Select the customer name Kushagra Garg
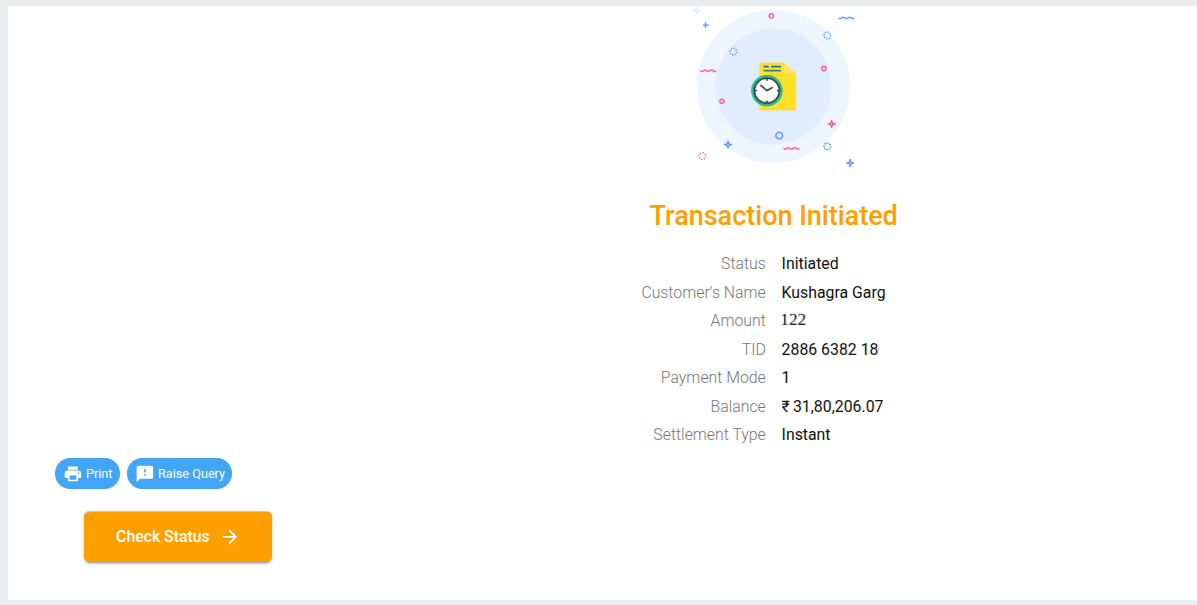This screenshot has height=605, width=1197. click(x=833, y=293)
